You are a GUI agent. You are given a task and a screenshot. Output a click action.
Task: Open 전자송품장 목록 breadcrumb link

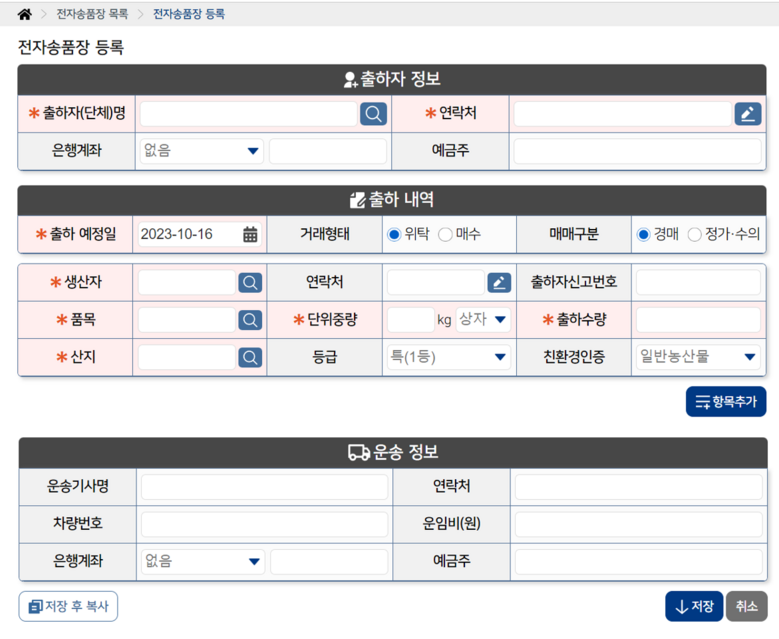click(92, 14)
